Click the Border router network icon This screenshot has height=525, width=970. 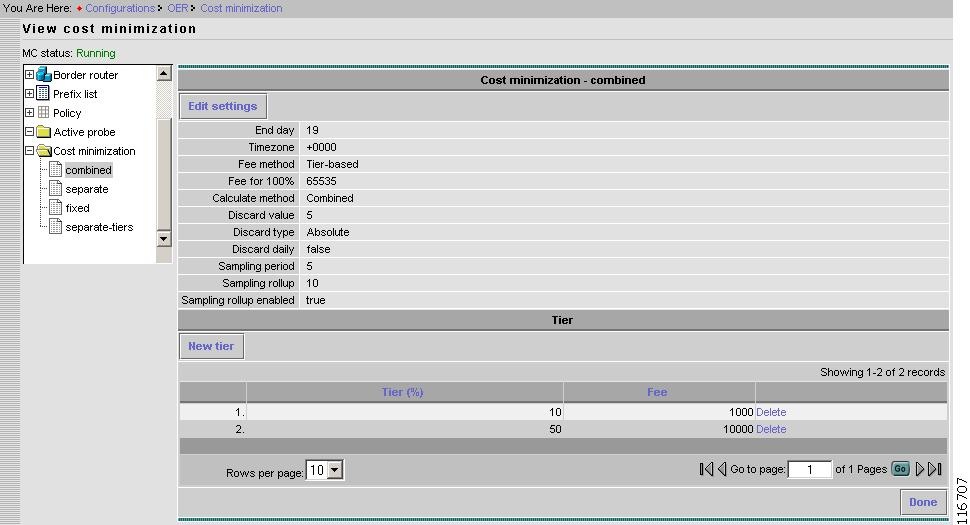[43, 75]
